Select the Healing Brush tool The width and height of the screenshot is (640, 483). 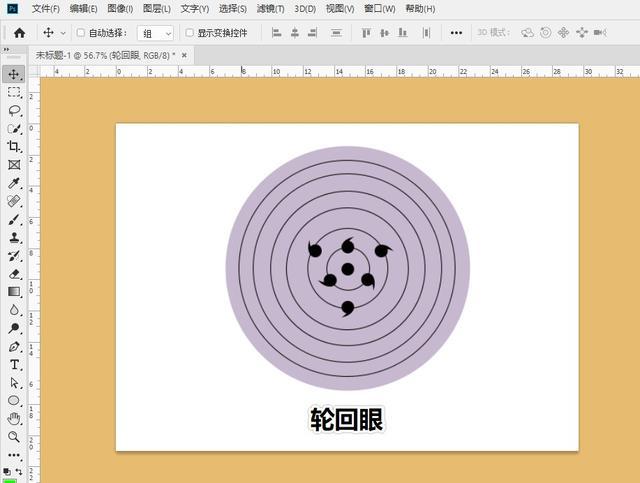(14, 201)
